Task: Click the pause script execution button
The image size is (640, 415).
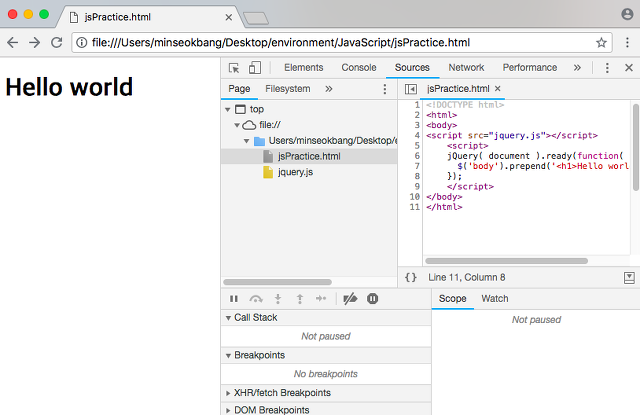Action: tap(234, 299)
